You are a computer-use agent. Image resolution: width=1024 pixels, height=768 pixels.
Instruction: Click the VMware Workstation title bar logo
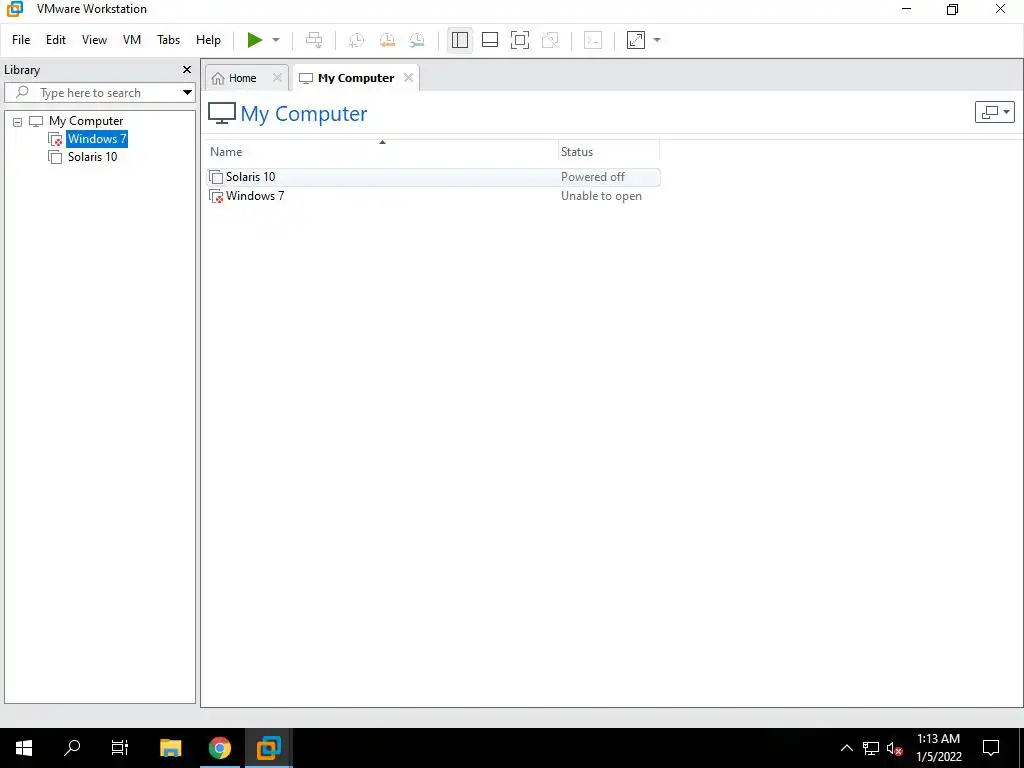tap(14, 9)
